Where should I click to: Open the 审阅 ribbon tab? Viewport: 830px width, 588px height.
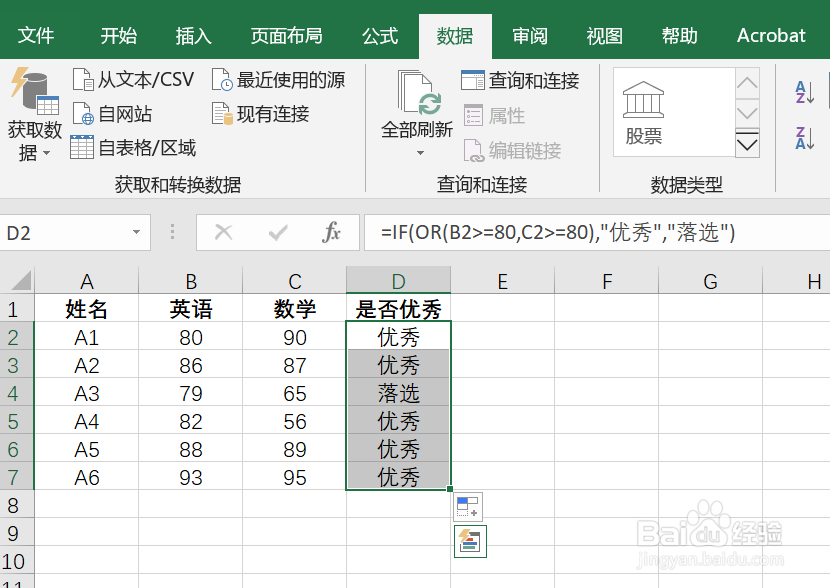(x=529, y=36)
